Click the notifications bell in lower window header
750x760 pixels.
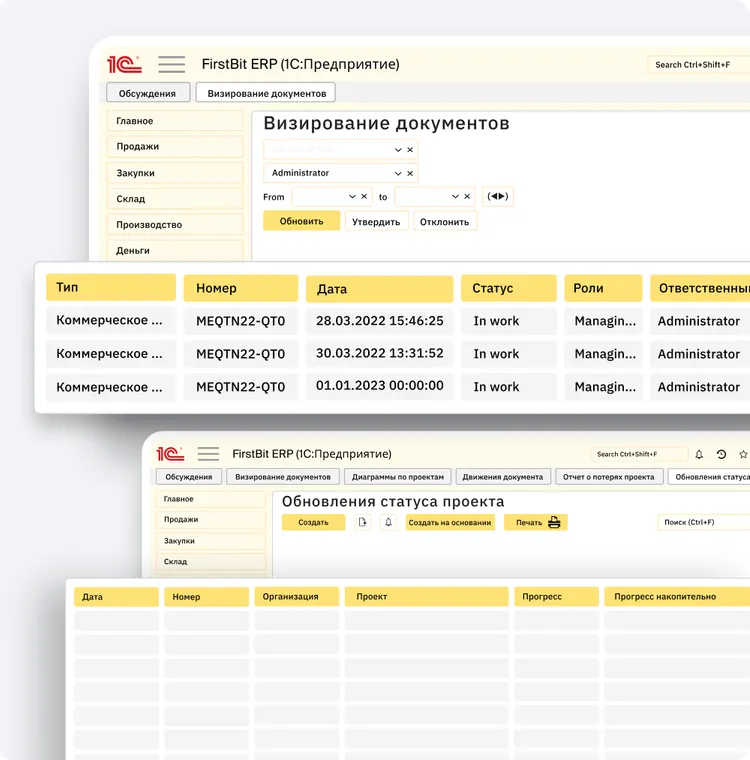point(699,454)
